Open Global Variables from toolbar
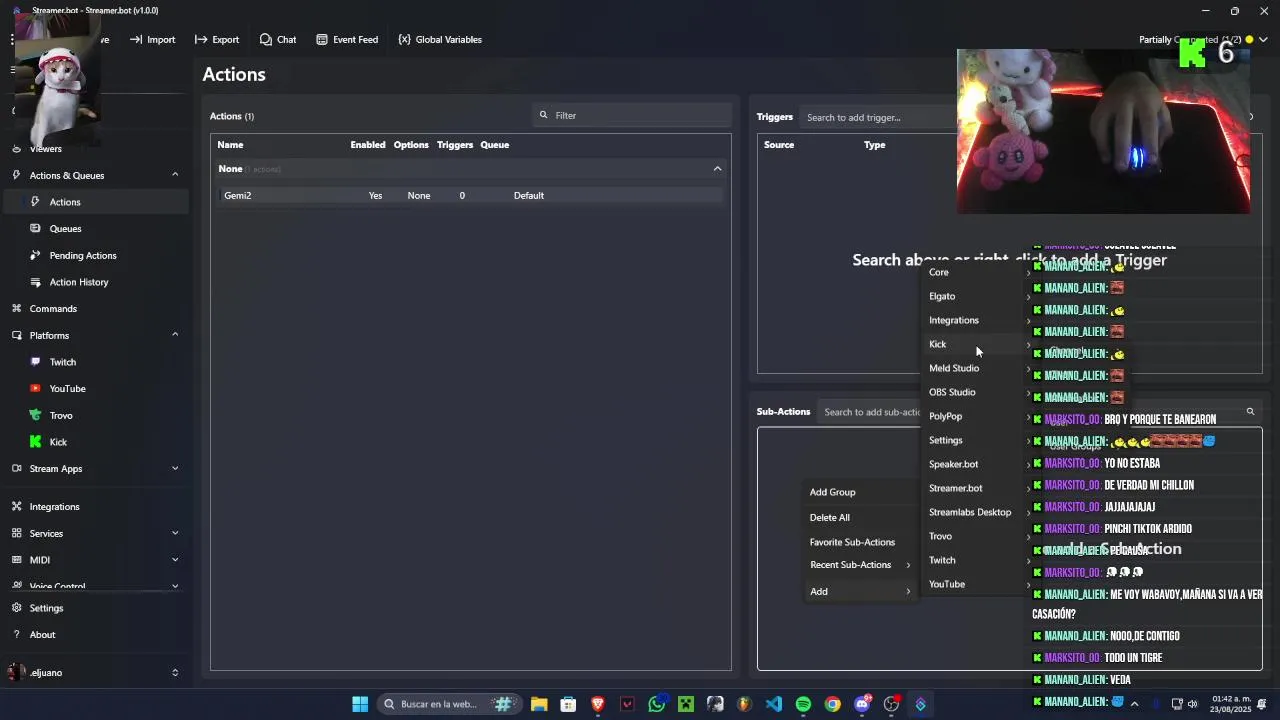Viewport: 1280px width, 720px height. [440, 40]
